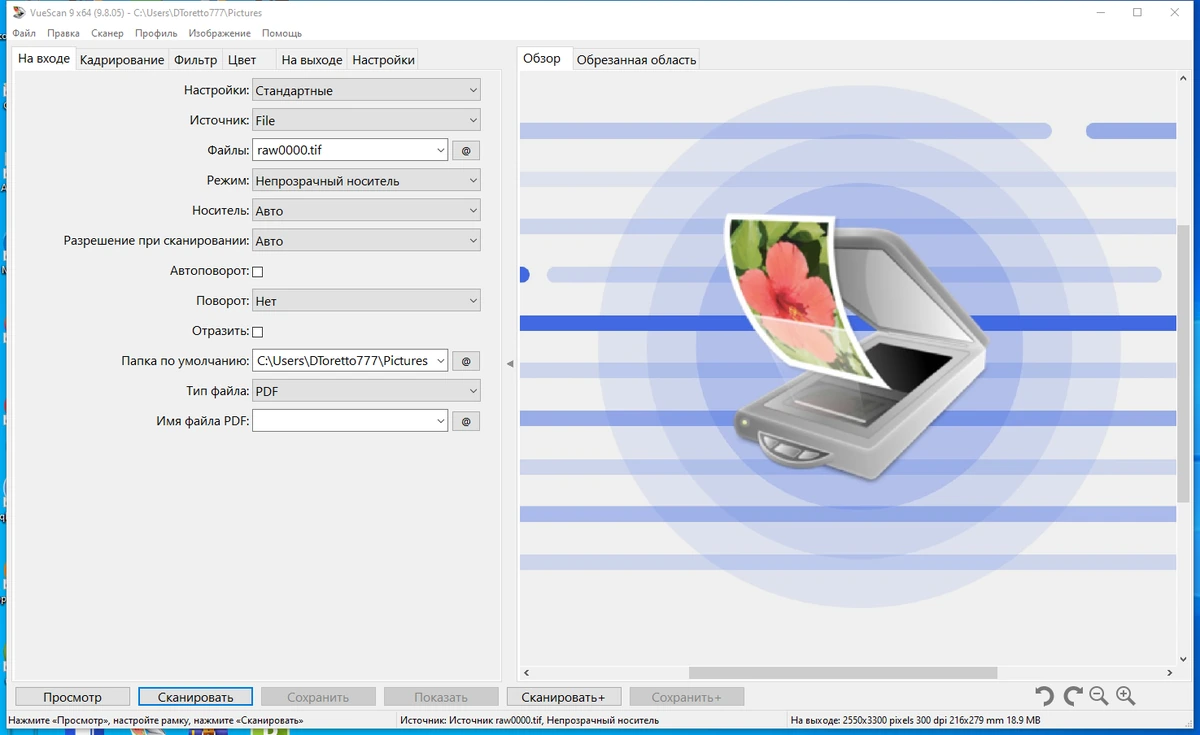This screenshot has height=735, width=1200.
Task: Open the Тип файла dropdown set to PDF
Action: tap(366, 391)
